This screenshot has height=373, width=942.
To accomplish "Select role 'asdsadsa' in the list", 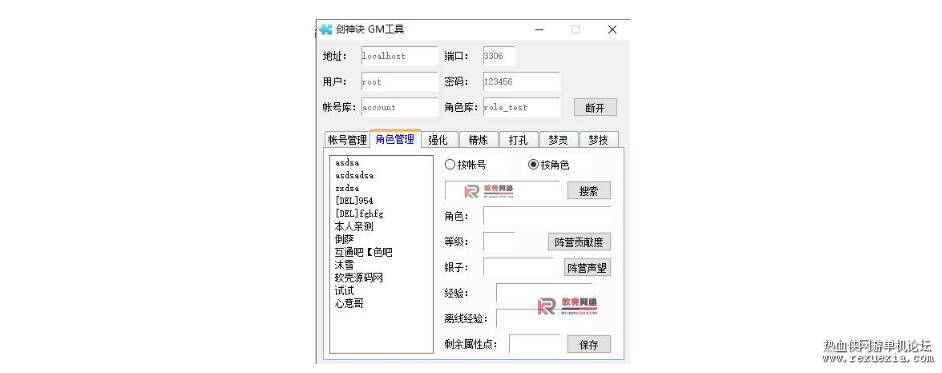I will pos(354,175).
